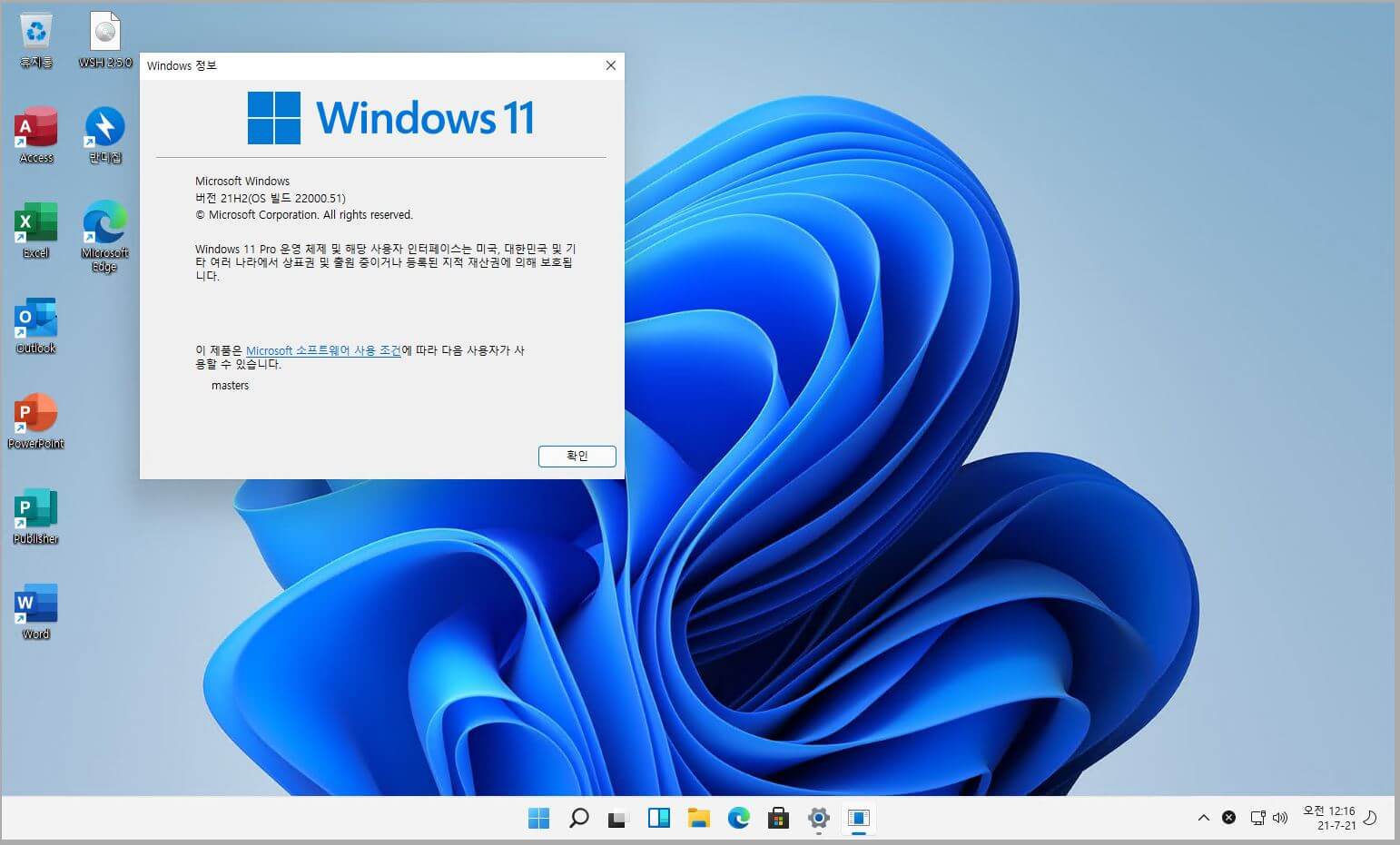Screen dimensions: 1400x845
Task: Close the Windows 정보 dialog
Action: (x=611, y=65)
